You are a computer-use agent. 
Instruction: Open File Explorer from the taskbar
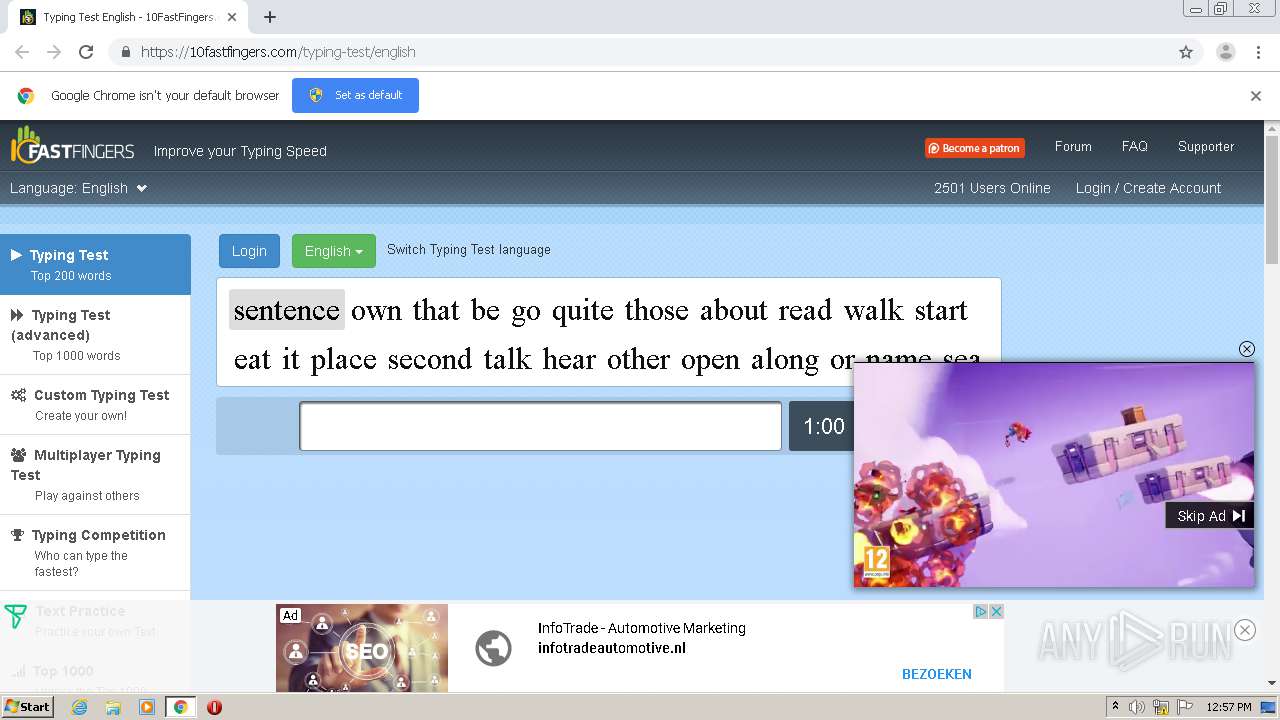click(x=113, y=707)
